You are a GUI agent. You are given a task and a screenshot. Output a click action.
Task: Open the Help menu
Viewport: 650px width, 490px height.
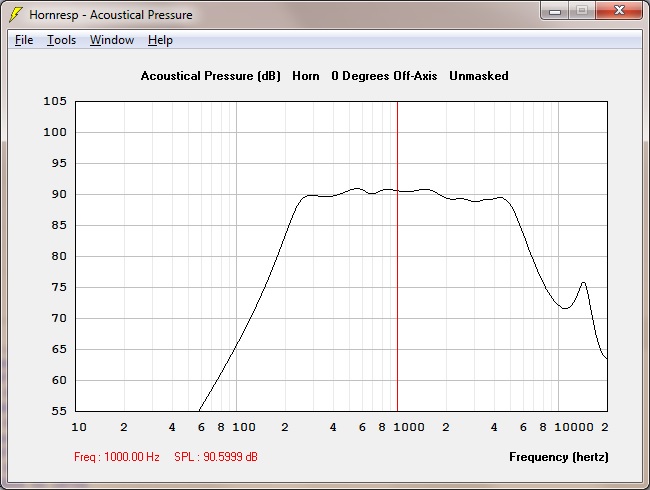pyautogui.click(x=160, y=40)
